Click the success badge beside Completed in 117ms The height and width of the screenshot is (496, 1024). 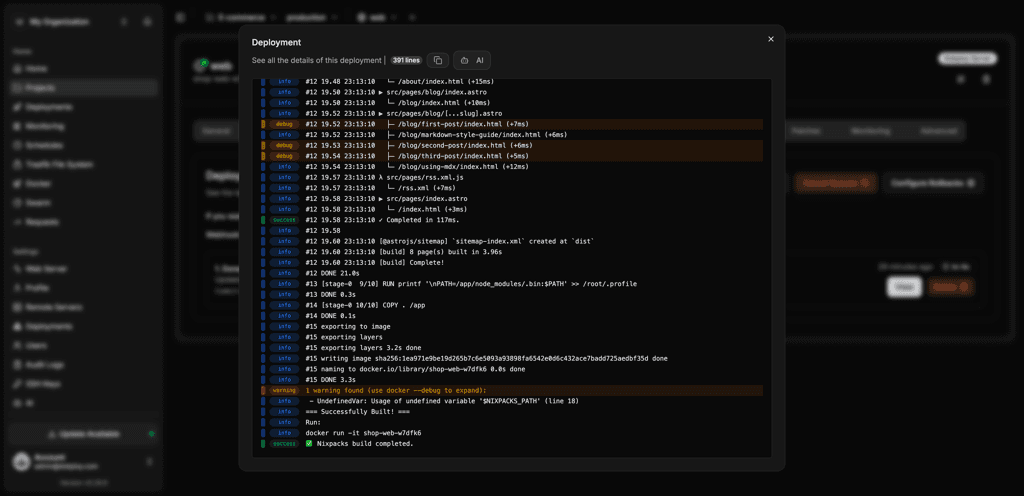click(x=284, y=220)
